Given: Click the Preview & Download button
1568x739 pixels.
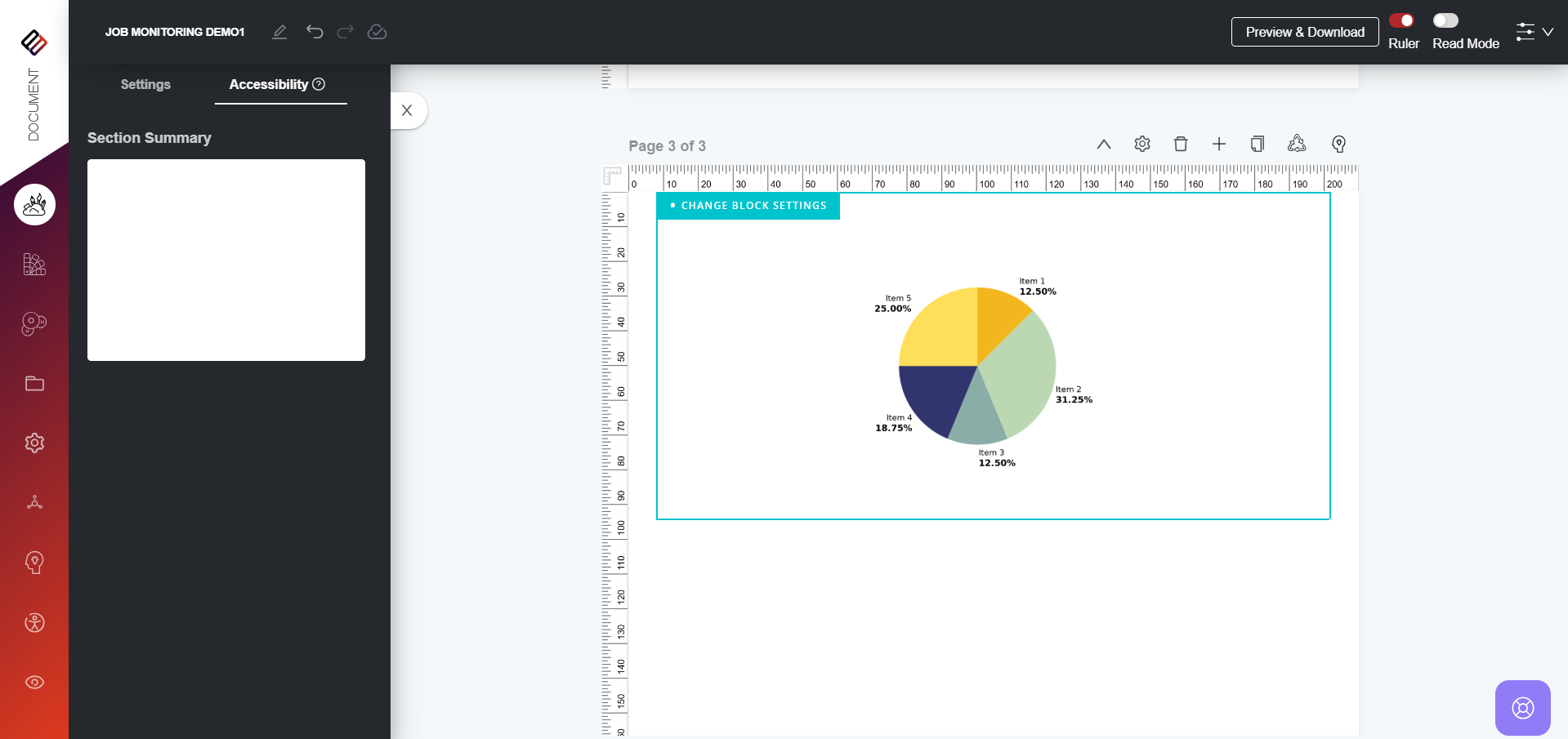Looking at the screenshot, I should coord(1305,32).
